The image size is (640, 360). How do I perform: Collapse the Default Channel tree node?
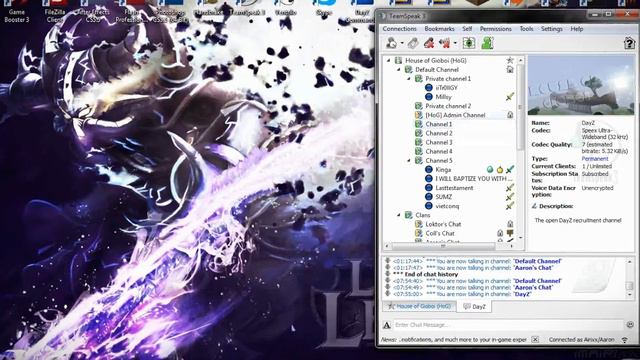(x=399, y=70)
